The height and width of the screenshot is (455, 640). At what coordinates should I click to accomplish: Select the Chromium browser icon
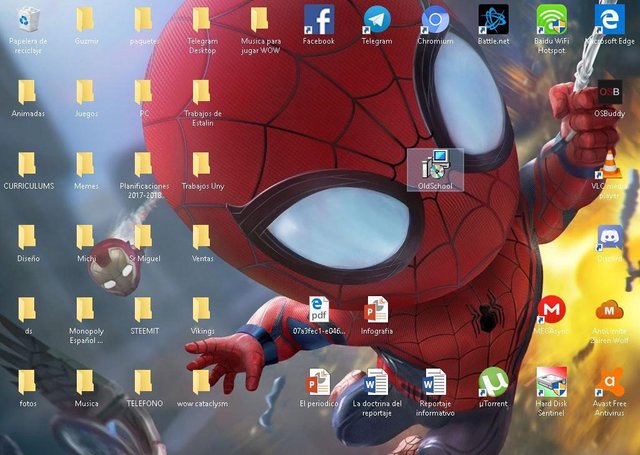click(x=435, y=20)
